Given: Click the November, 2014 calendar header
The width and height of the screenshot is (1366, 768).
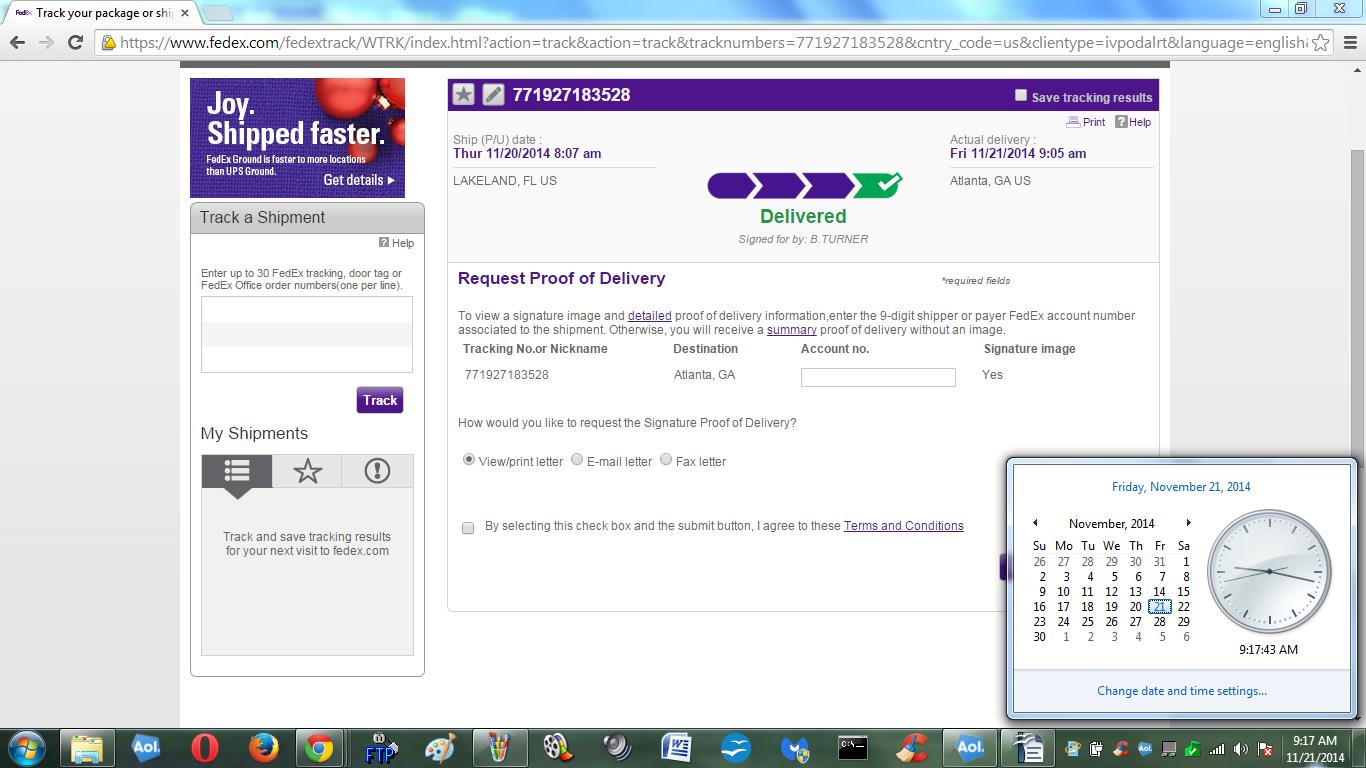Looking at the screenshot, I should pos(1111,524).
